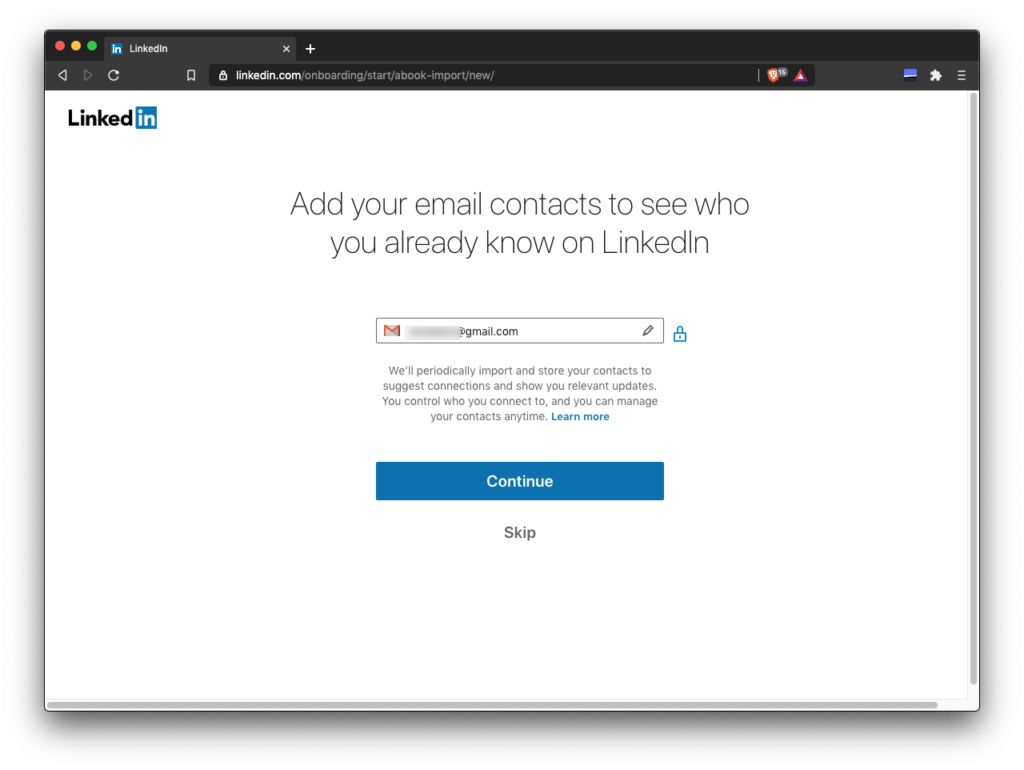Screen dimensions: 1024x770
Task: Click the blue padlock icon beside email field
Action: click(x=680, y=334)
